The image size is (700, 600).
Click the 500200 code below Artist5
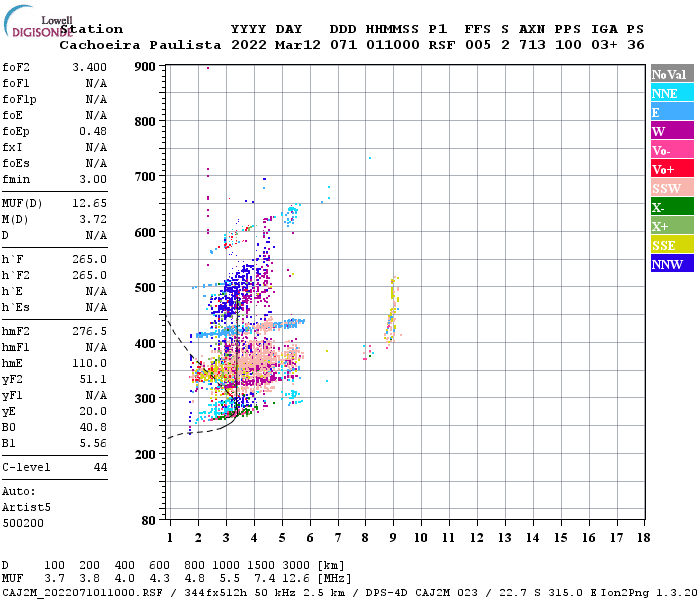tap(23, 523)
